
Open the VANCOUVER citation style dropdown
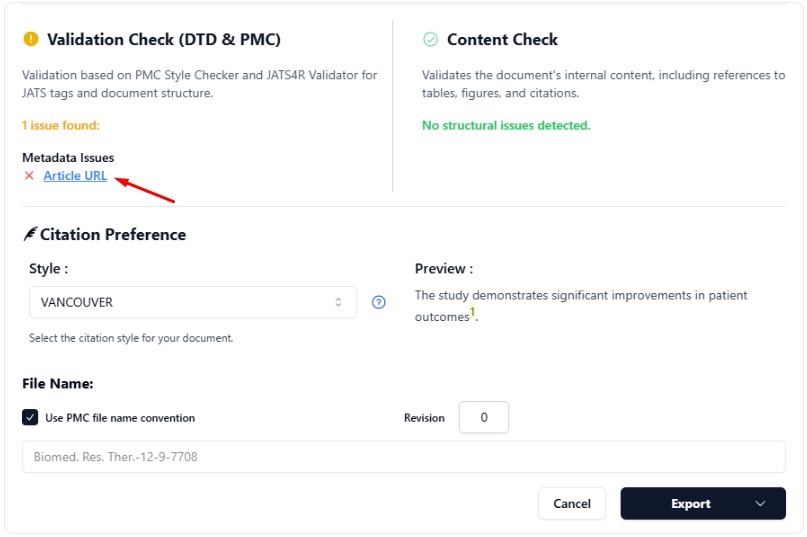point(193,302)
